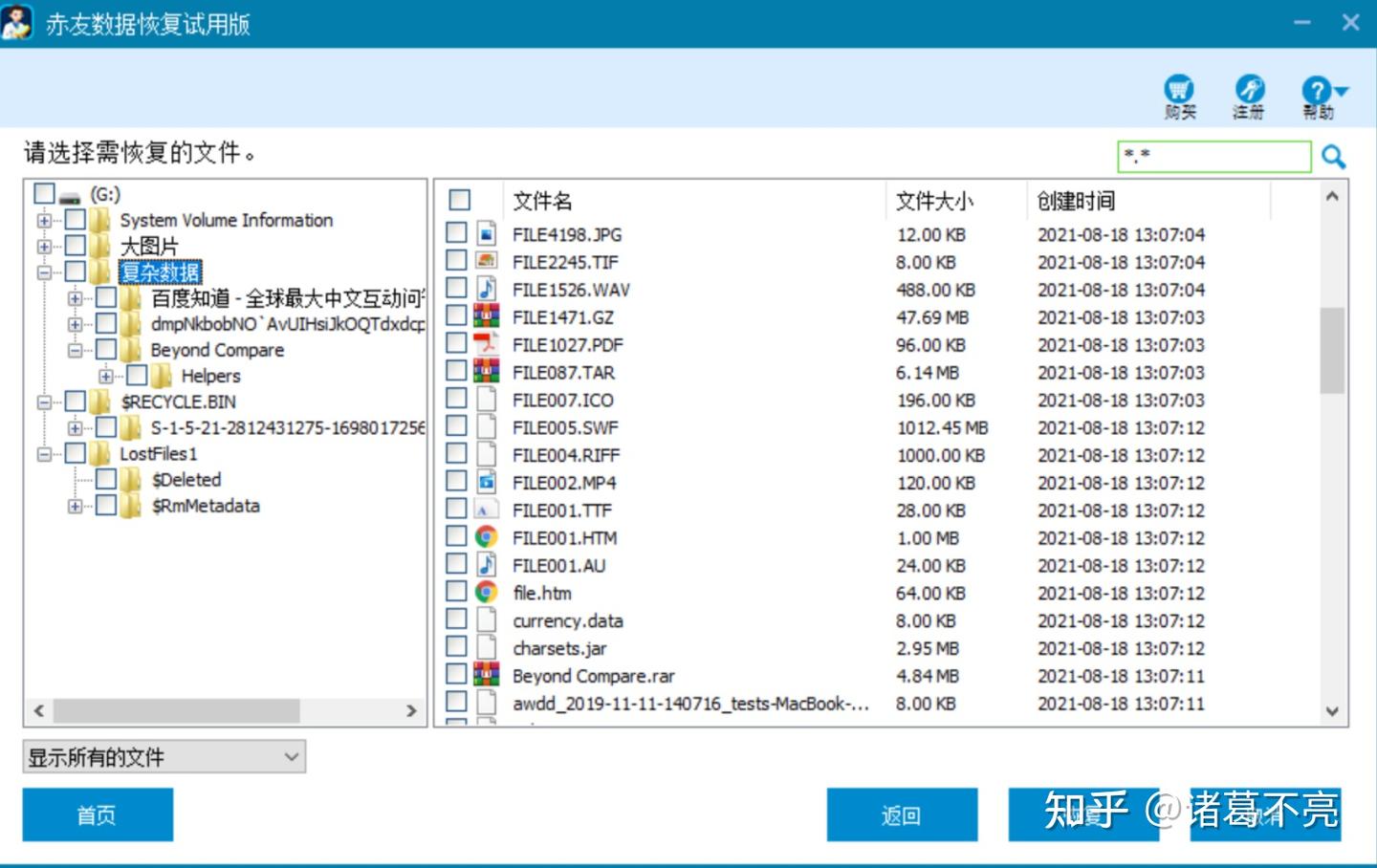Screen dimensions: 1377x868
Task: Click the file list vertical scrollbar thumb
Action: click(1332, 350)
